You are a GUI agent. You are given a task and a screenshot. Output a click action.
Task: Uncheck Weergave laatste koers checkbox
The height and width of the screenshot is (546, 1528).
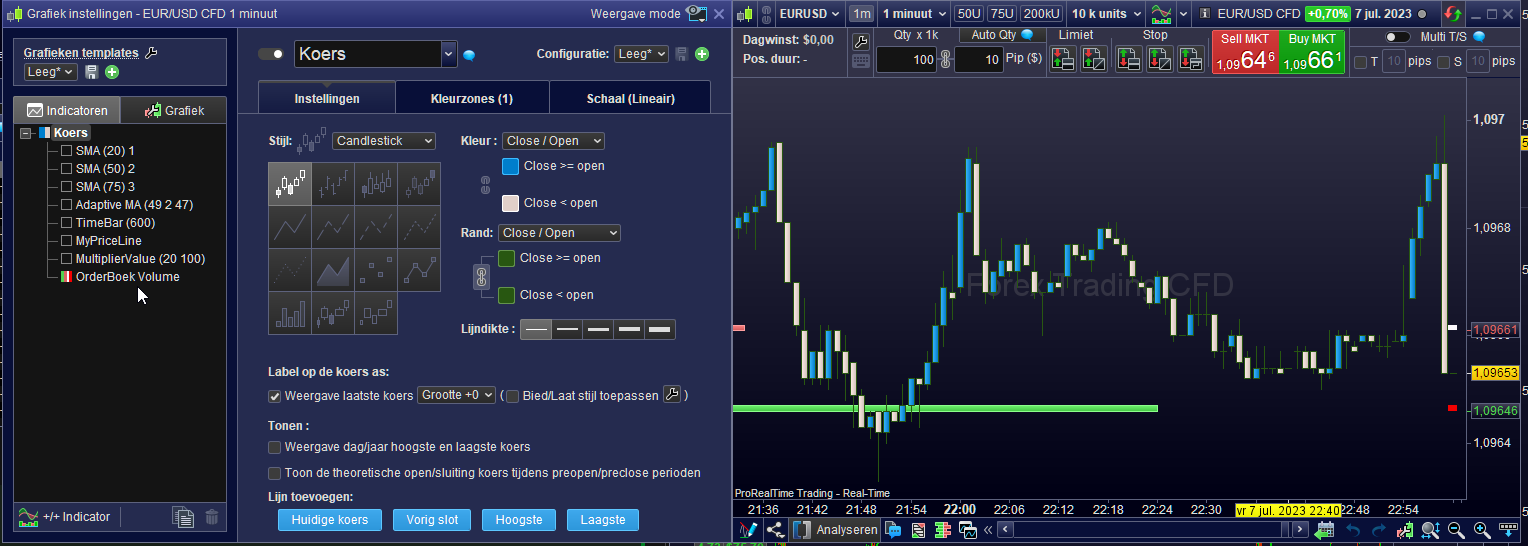[x=275, y=396]
